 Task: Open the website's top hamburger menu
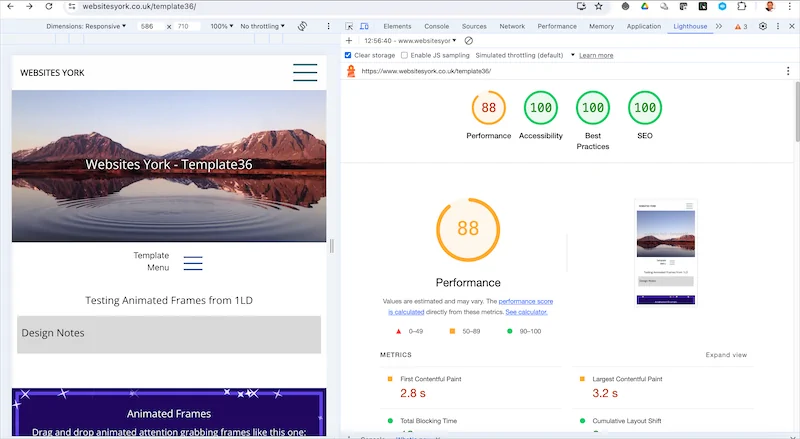pyautogui.click(x=305, y=72)
